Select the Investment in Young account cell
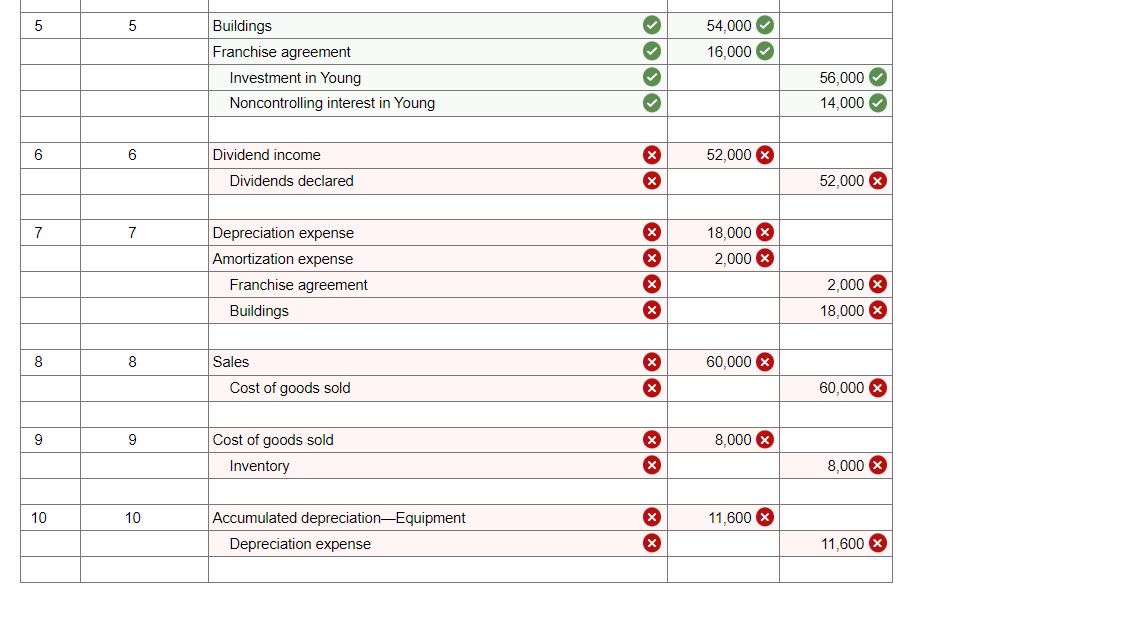 coord(437,78)
